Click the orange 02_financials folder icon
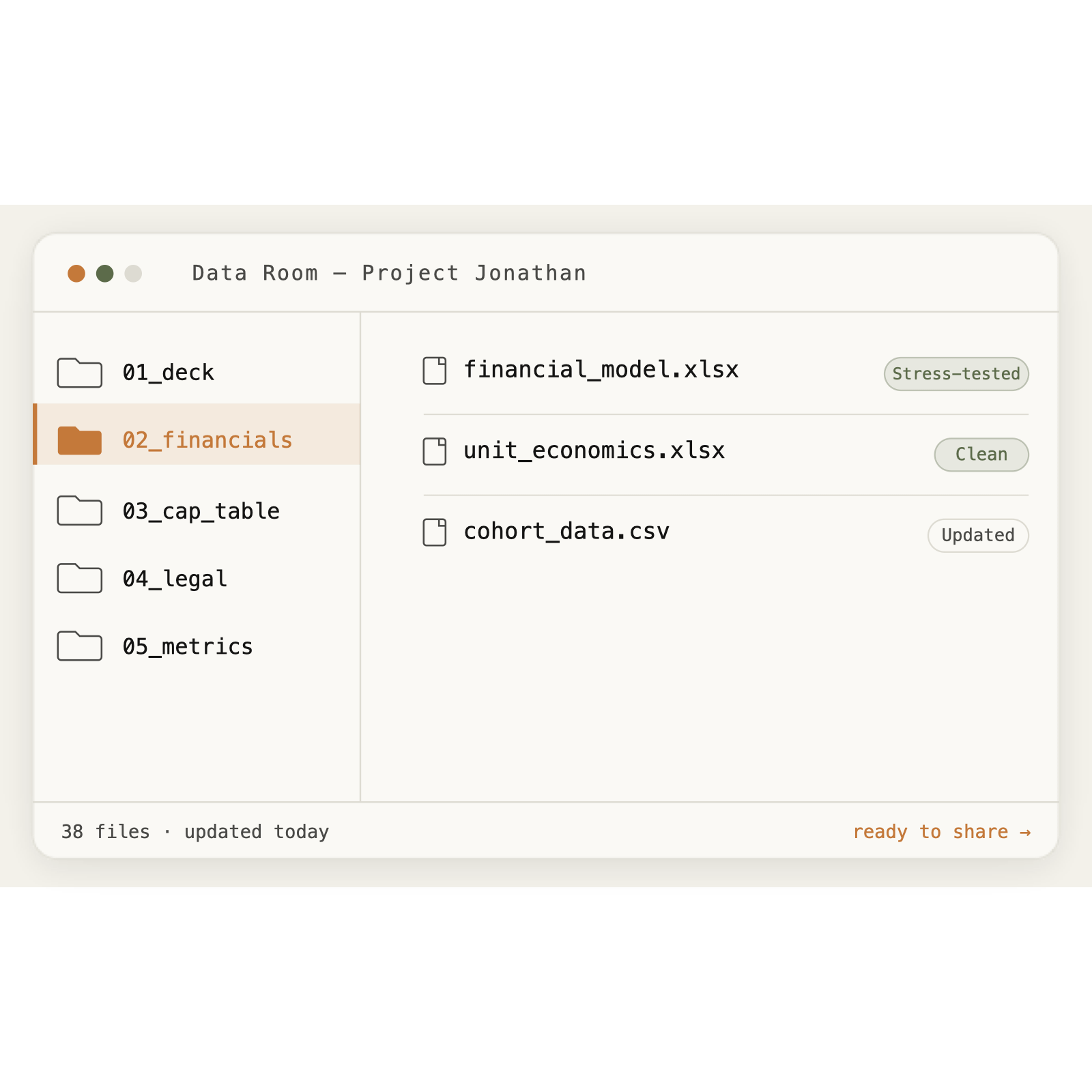 80,440
